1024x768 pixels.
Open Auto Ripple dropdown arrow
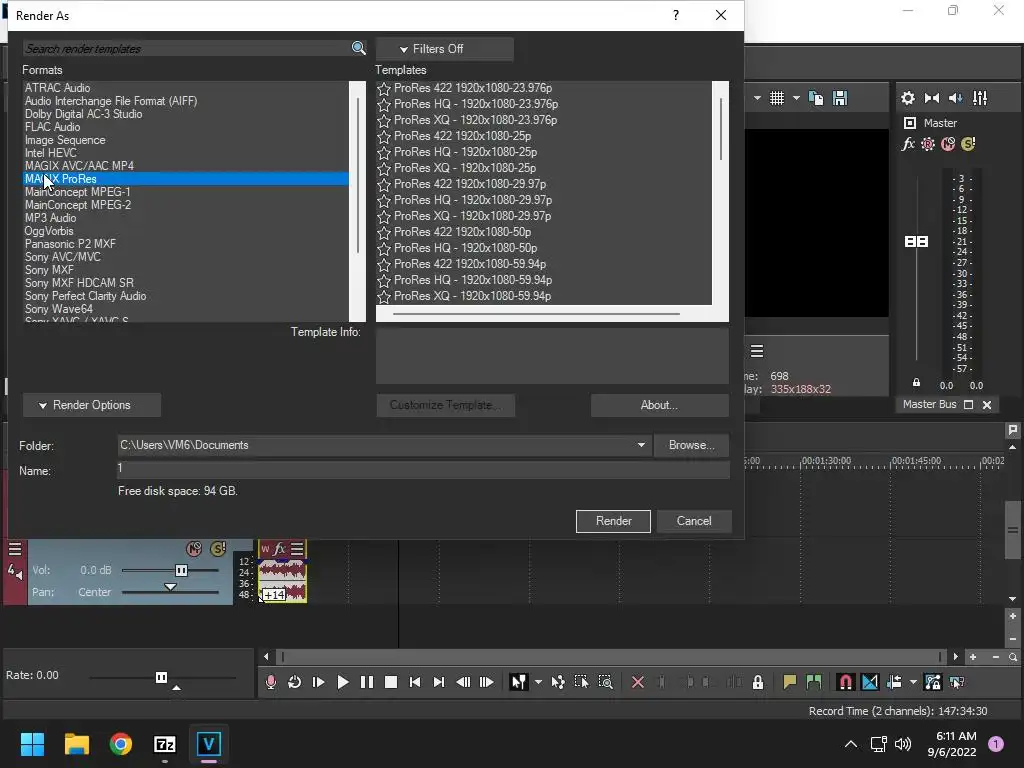click(x=913, y=682)
